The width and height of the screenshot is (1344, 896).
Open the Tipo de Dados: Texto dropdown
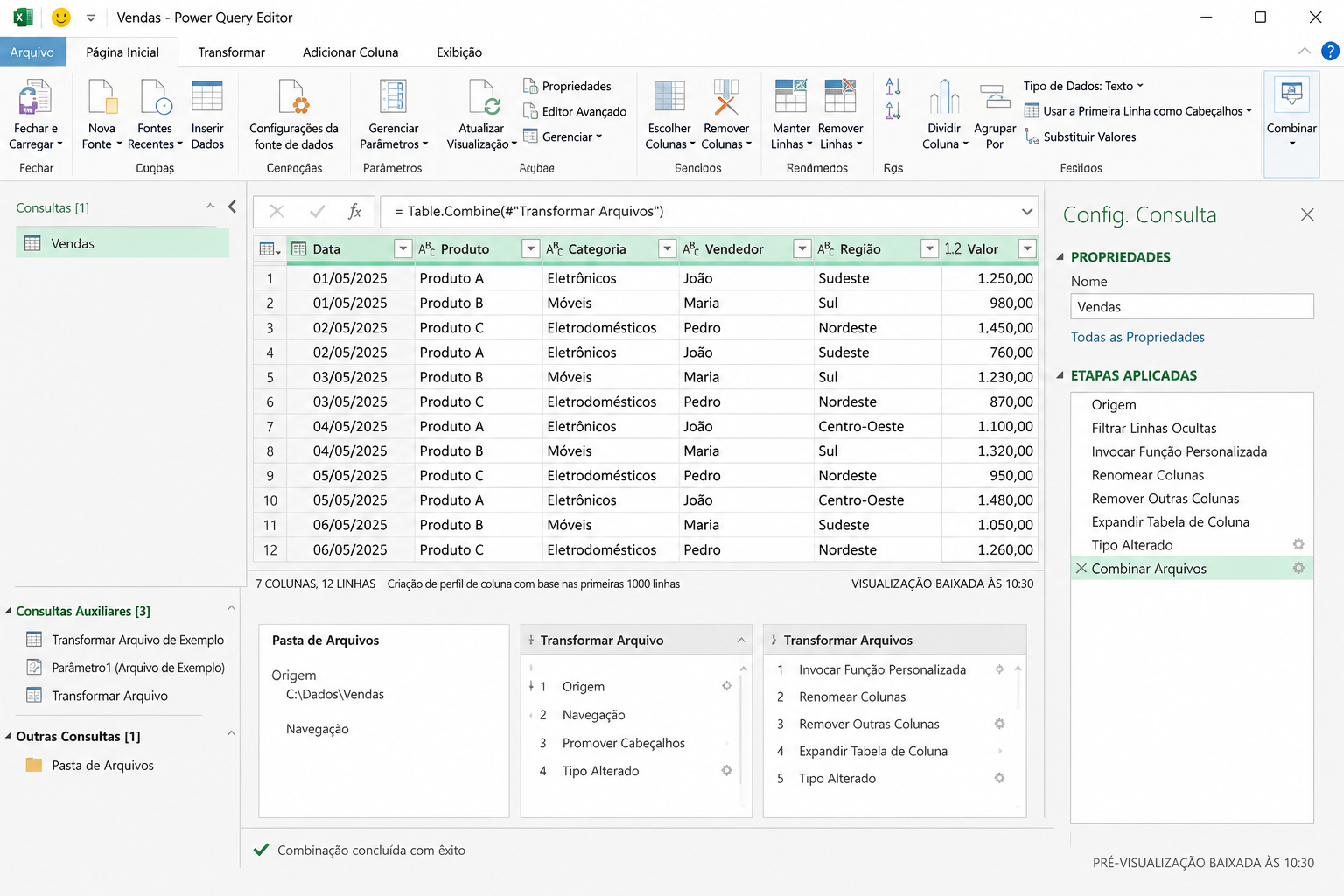coord(1083,86)
